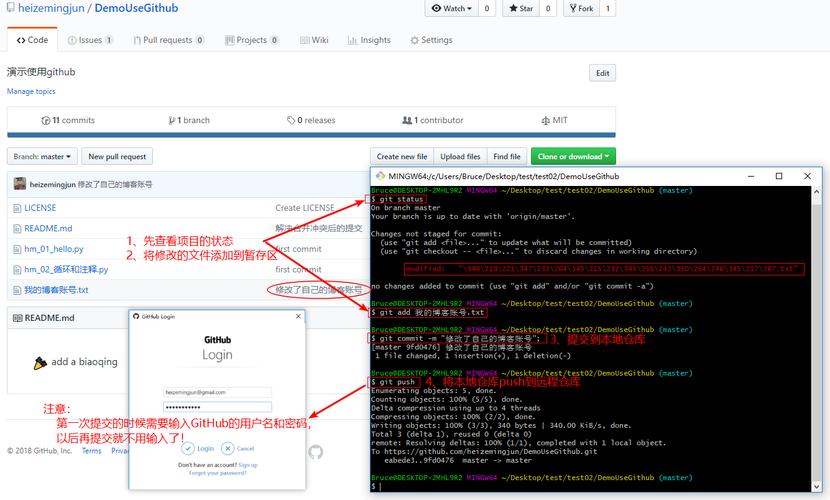The width and height of the screenshot is (830, 500).
Task: Click the email field in GitHub Login
Action: tap(217, 392)
